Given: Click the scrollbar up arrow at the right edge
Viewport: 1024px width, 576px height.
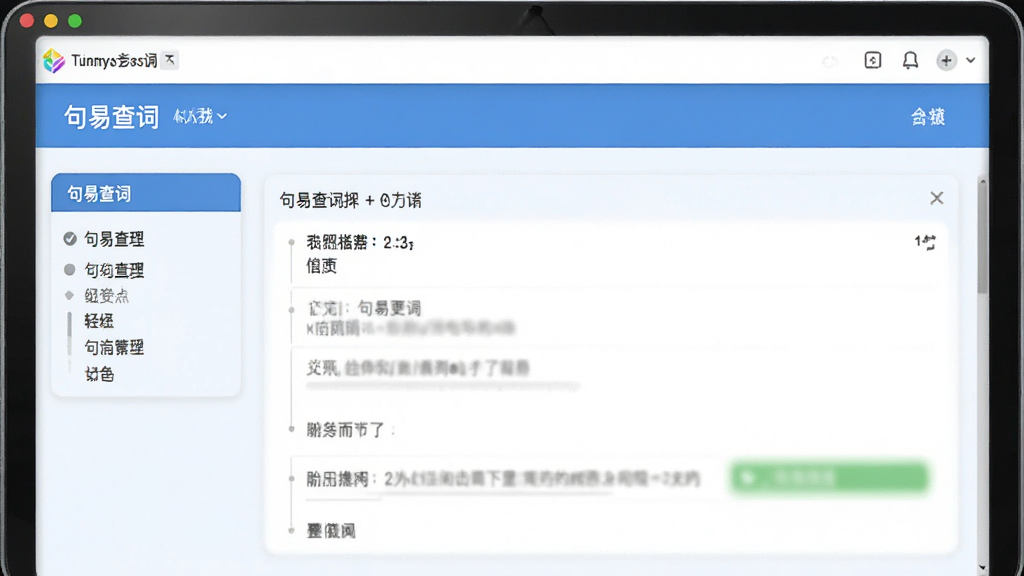Looking at the screenshot, I should [982, 180].
